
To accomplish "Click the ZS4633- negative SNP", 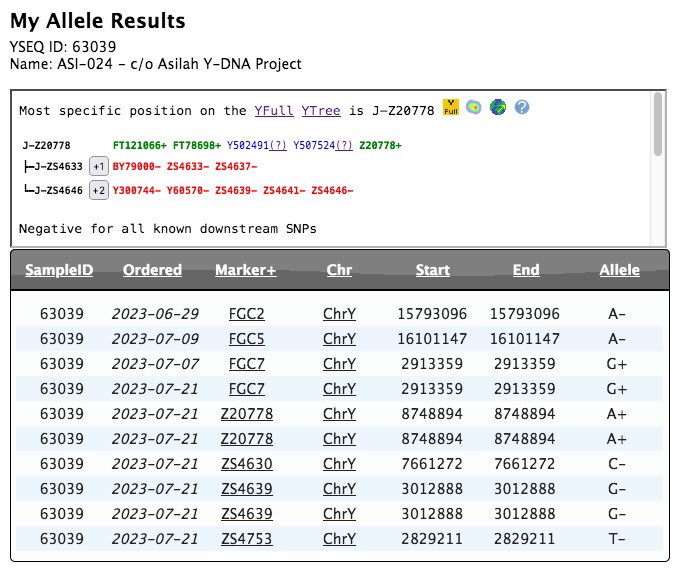I will 188,166.
